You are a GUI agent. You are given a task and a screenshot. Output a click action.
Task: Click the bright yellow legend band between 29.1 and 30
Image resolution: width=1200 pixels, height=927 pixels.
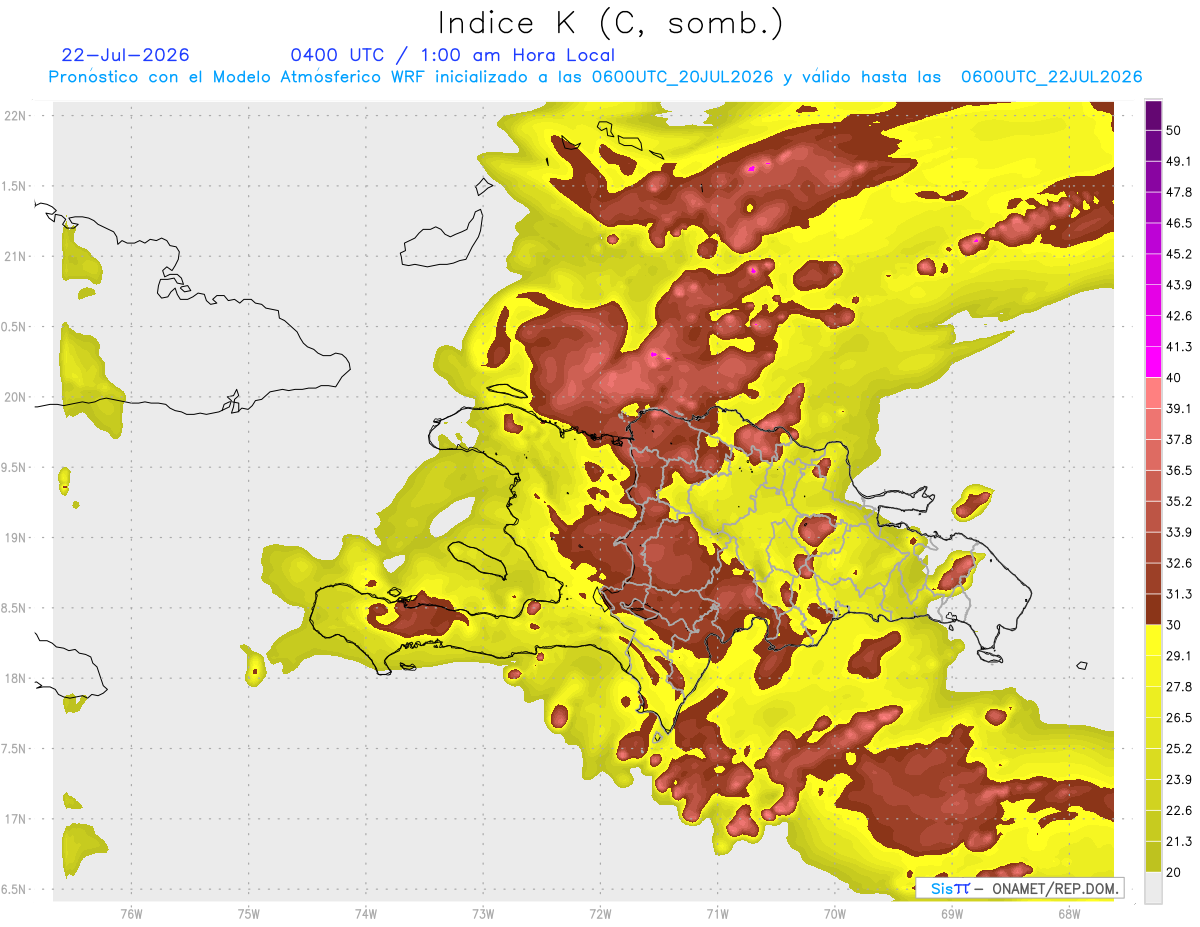[x=1153, y=640]
